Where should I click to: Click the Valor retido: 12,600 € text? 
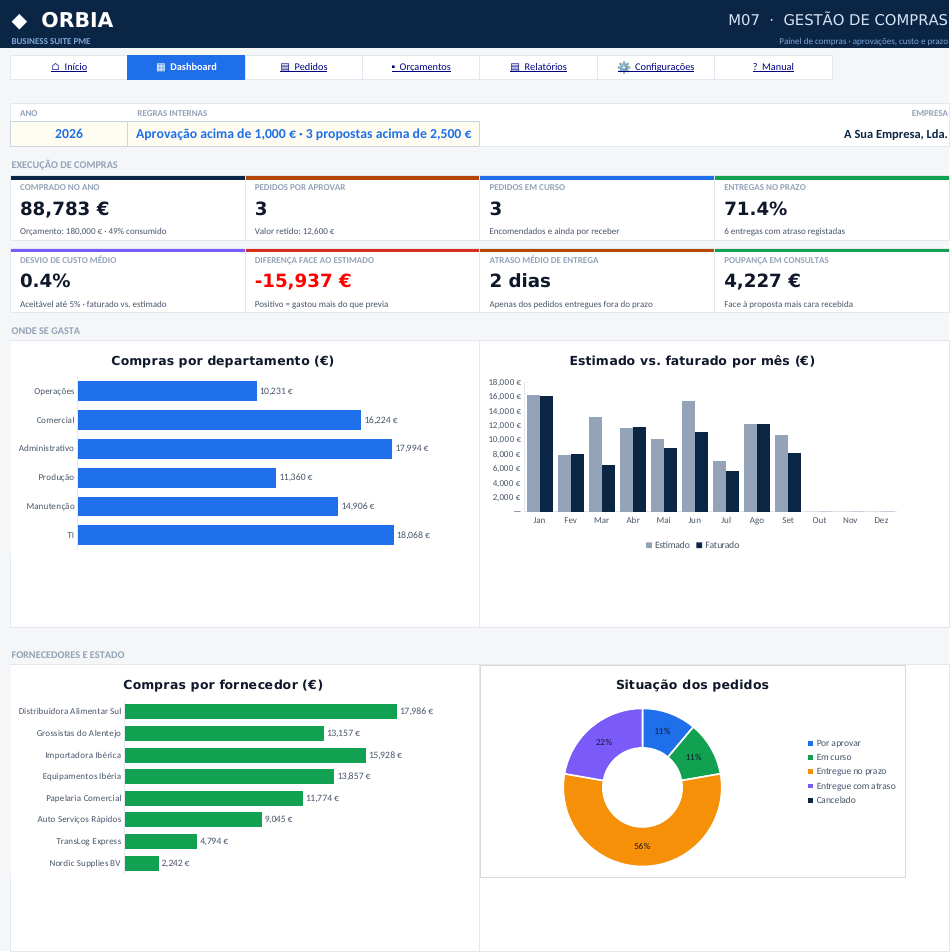pos(294,231)
